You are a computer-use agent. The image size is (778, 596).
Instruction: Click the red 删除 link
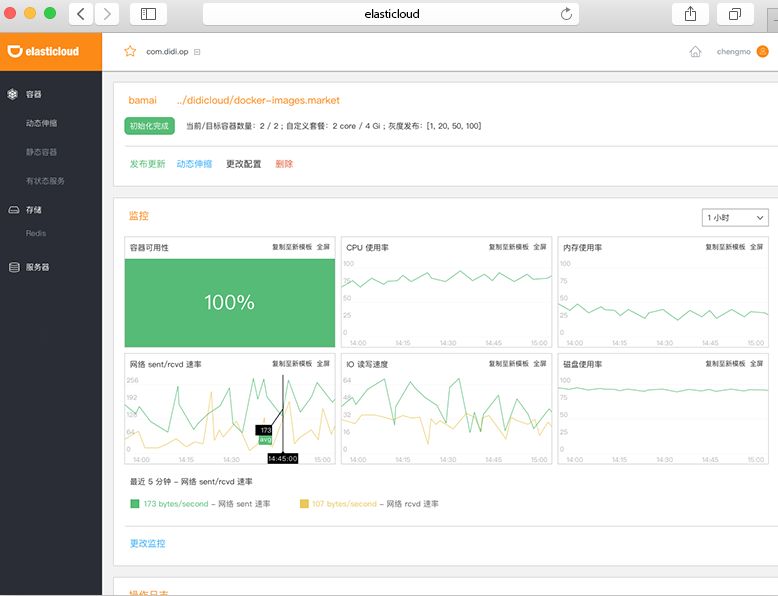(x=284, y=164)
